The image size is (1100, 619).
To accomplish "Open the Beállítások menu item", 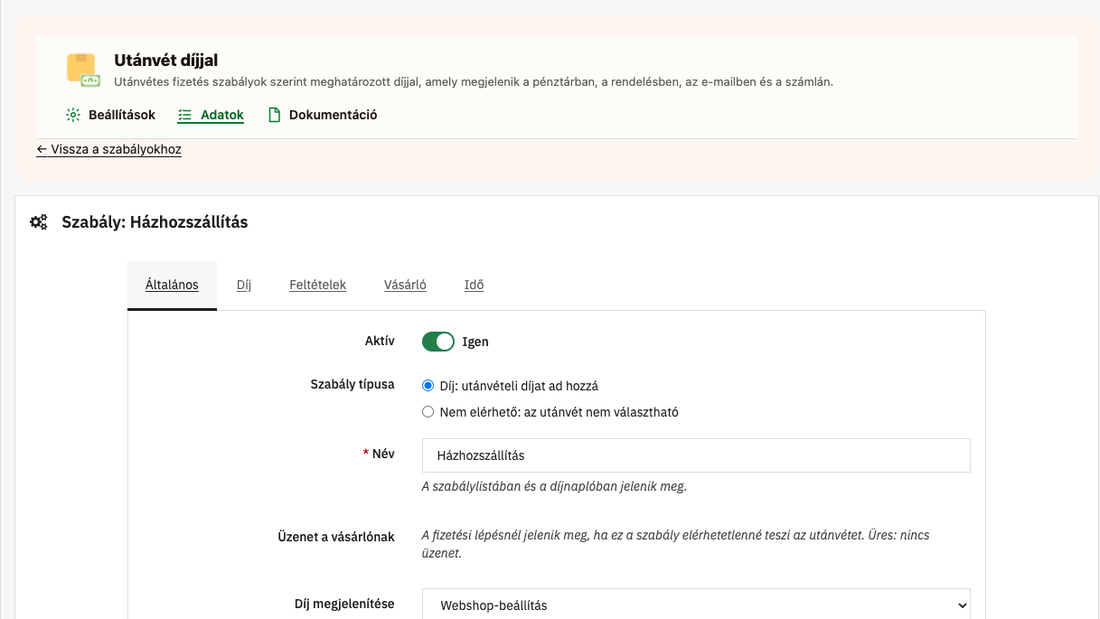I will (x=110, y=114).
